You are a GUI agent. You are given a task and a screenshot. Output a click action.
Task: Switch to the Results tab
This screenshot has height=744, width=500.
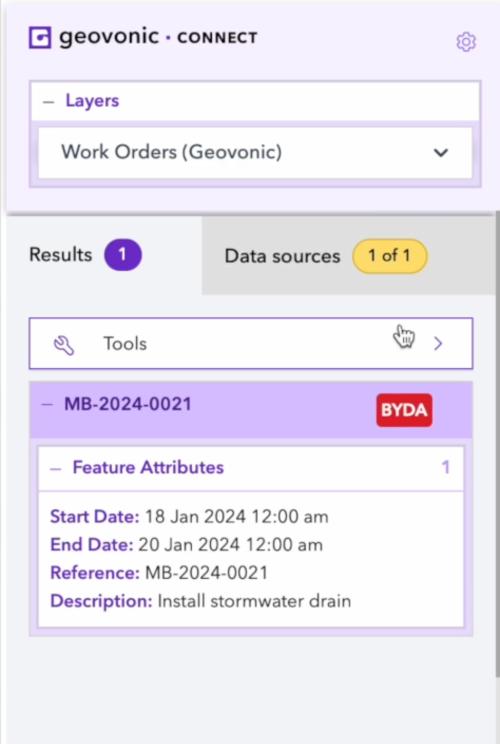click(x=104, y=255)
